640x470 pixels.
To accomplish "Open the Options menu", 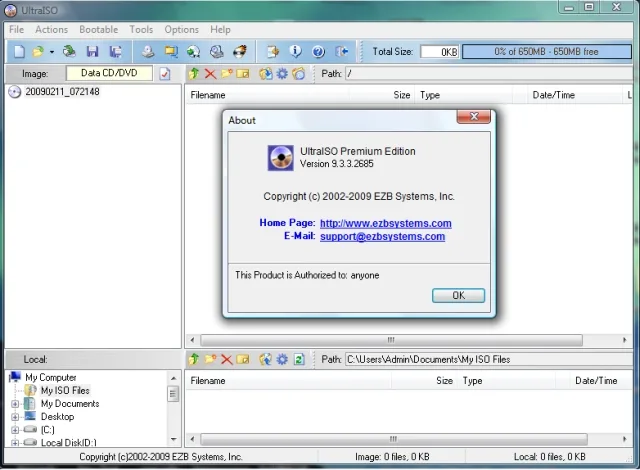I will coord(182,29).
